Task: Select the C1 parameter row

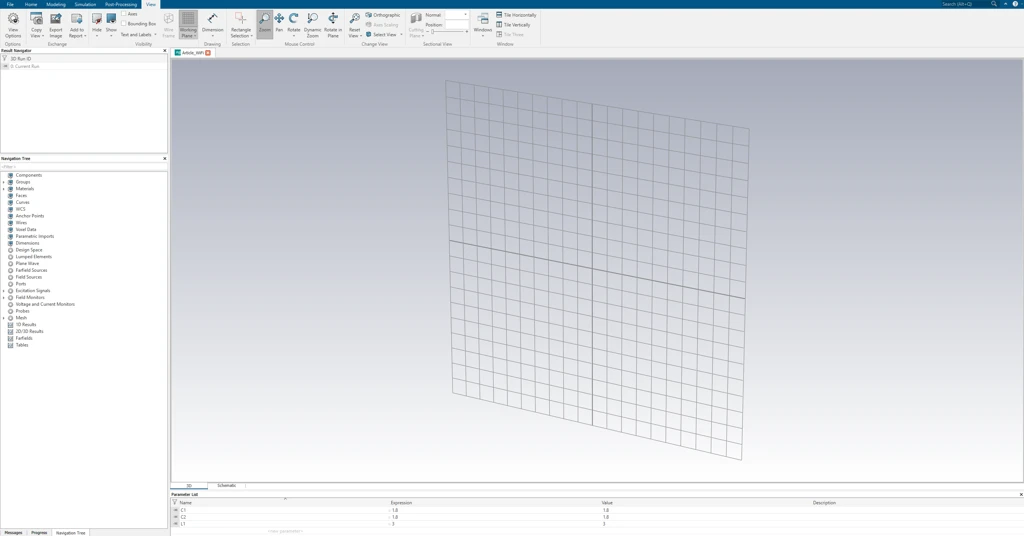Action: 597,510
